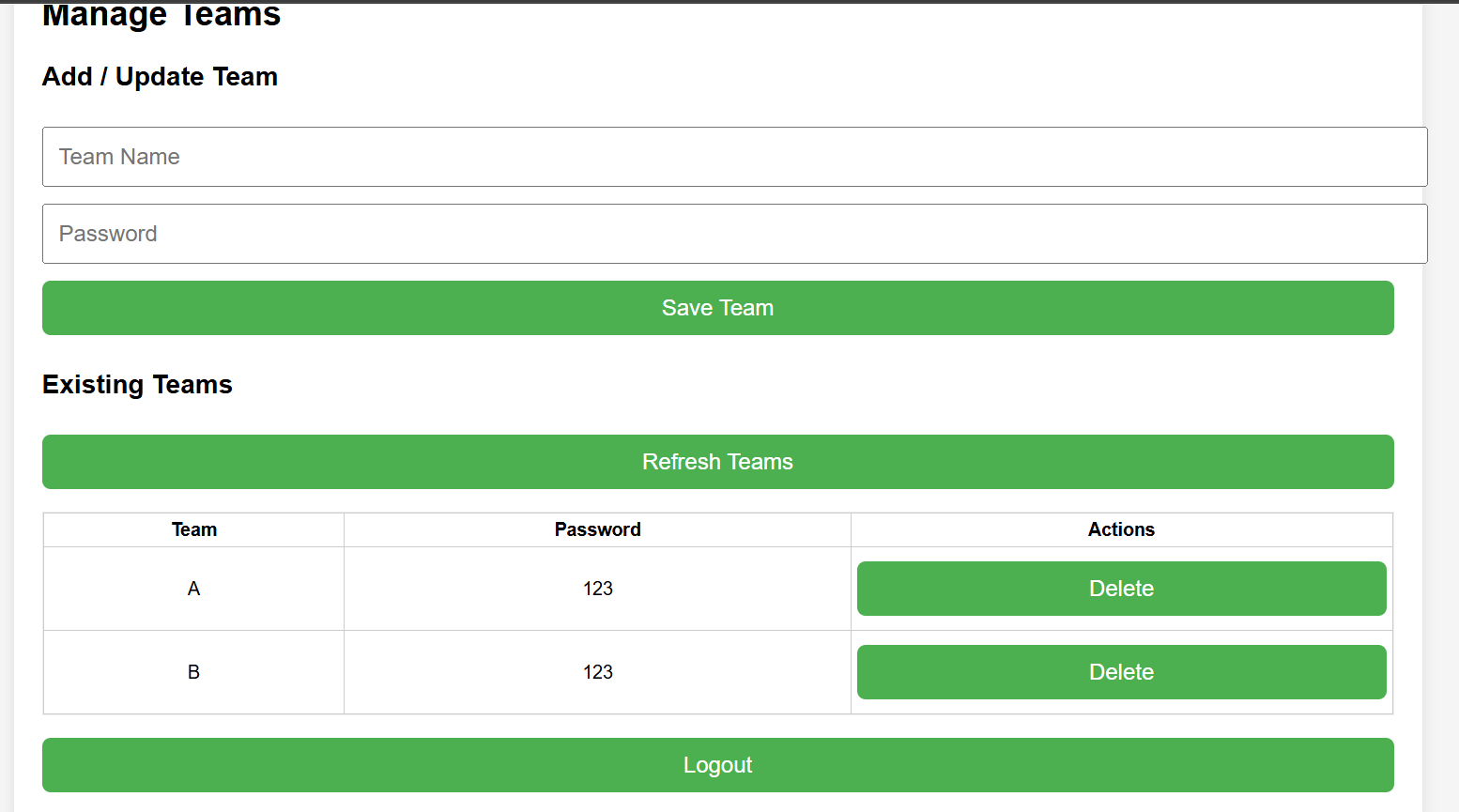Click the Existing Teams heading
The height and width of the screenshot is (812, 1459).
tap(137, 385)
